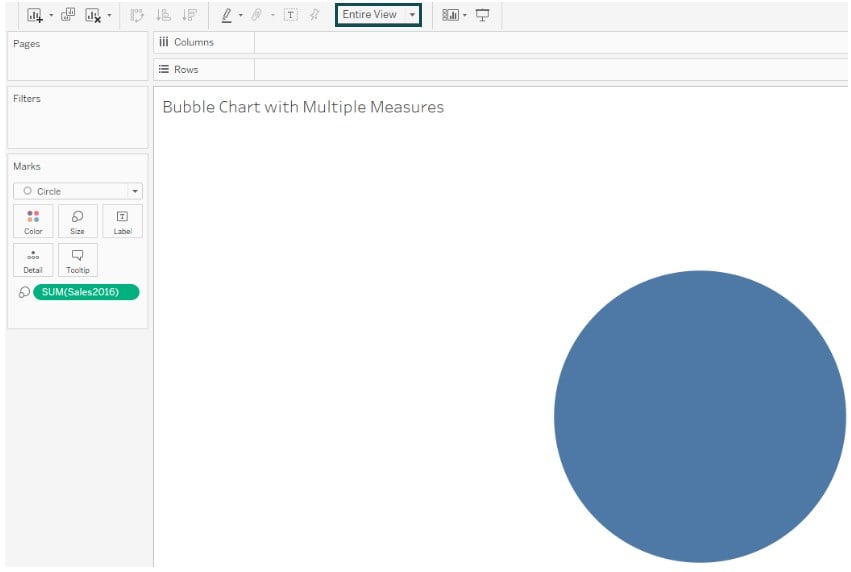The width and height of the screenshot is (851, 572).
Task: Open the Group Members dropdown arrow
Action: 272,15
